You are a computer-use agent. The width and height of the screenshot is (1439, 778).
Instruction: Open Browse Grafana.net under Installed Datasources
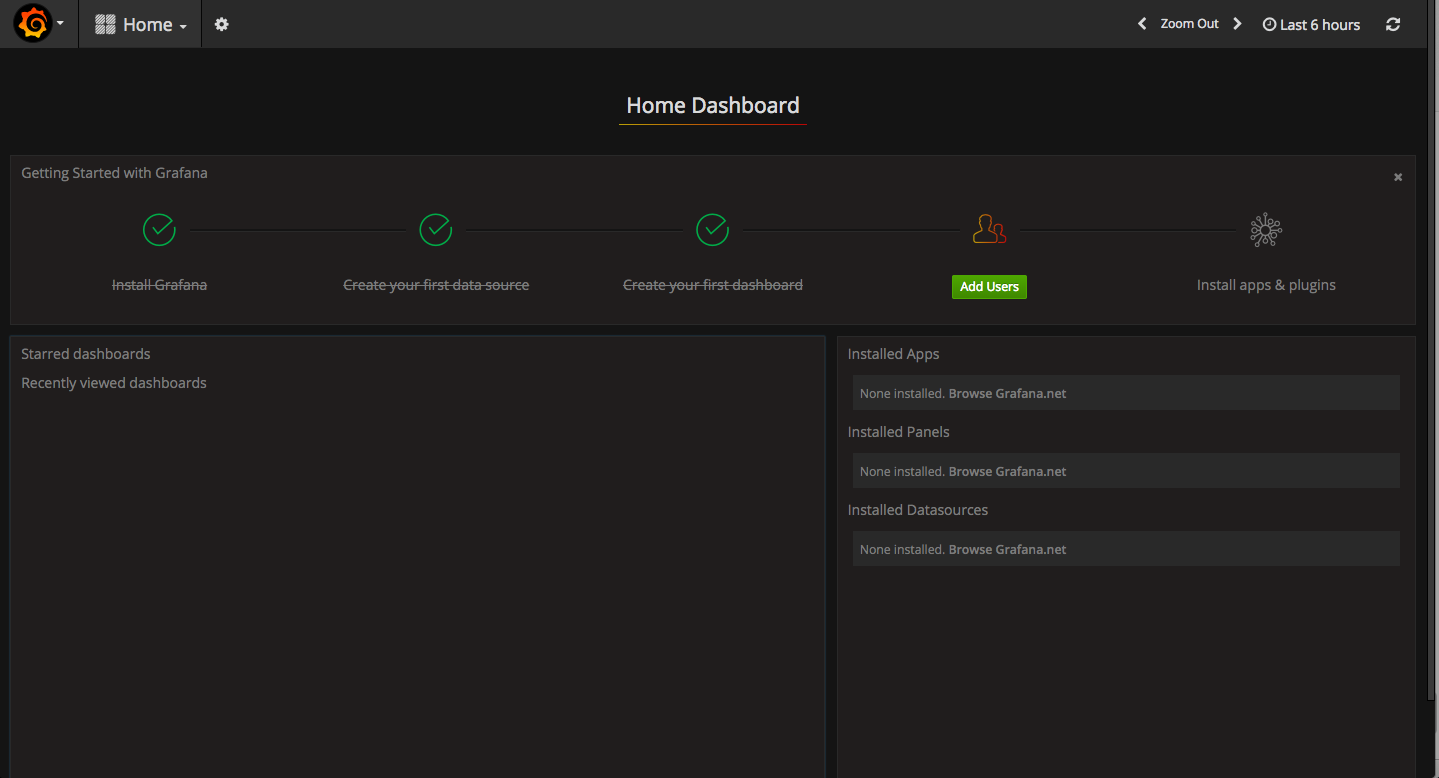1007,550
